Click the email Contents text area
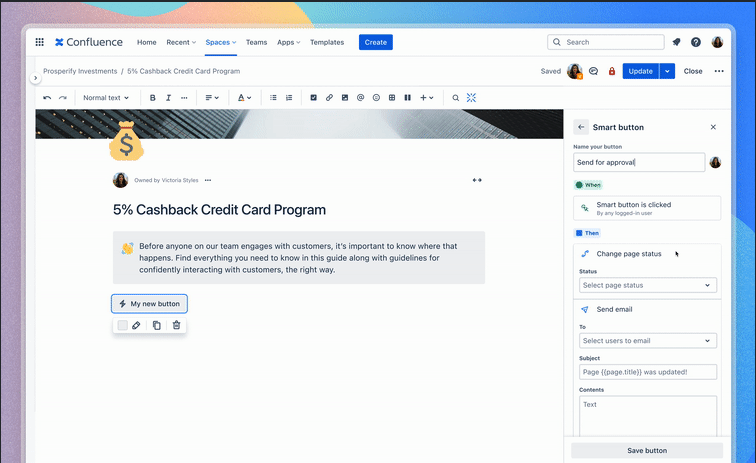Image resolution: width=756 pixels, height=463 pixels. point(648,417)
